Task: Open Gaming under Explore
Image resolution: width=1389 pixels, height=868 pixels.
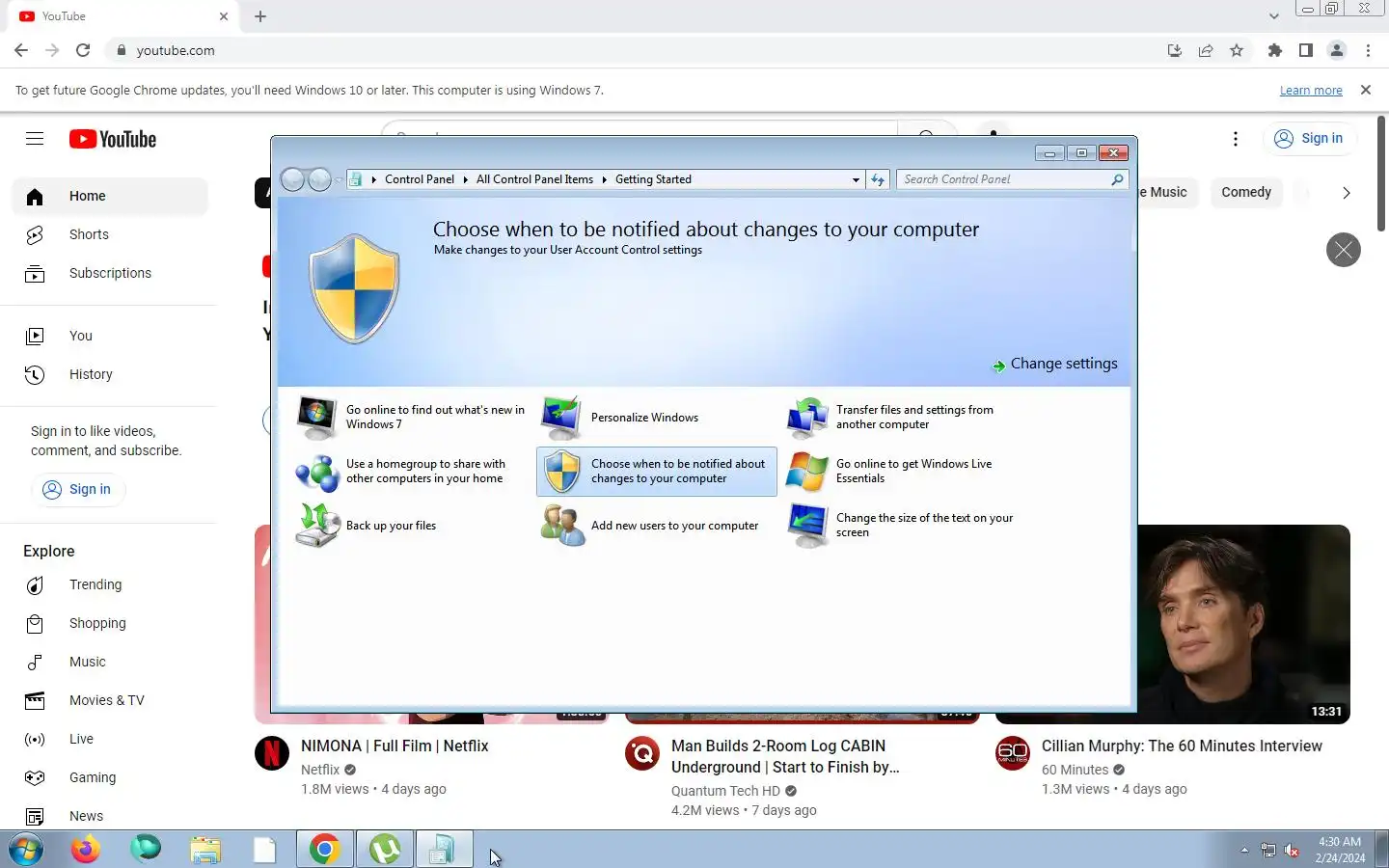Action: 110,777
